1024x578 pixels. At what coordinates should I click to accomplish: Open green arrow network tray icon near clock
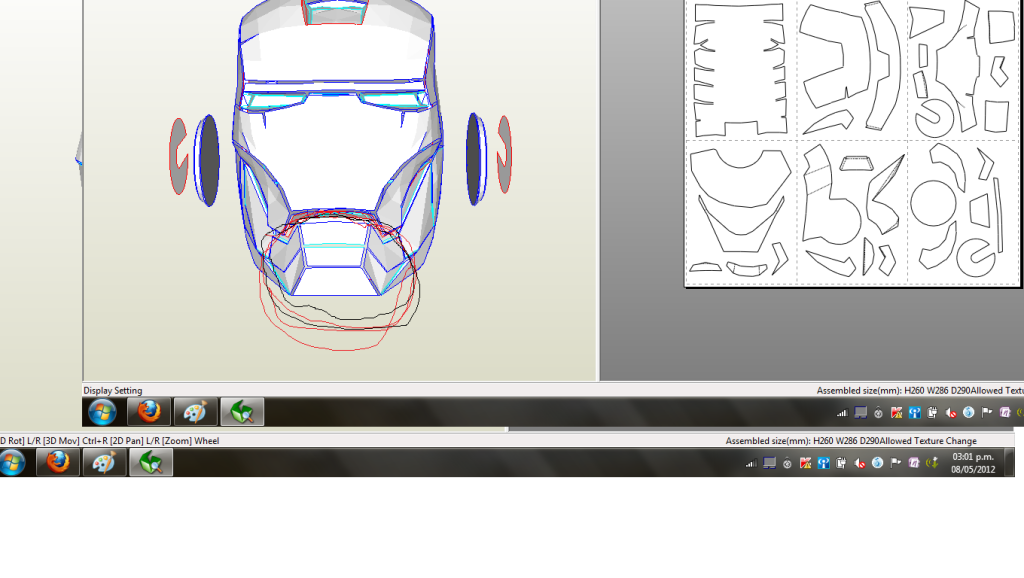933,463
